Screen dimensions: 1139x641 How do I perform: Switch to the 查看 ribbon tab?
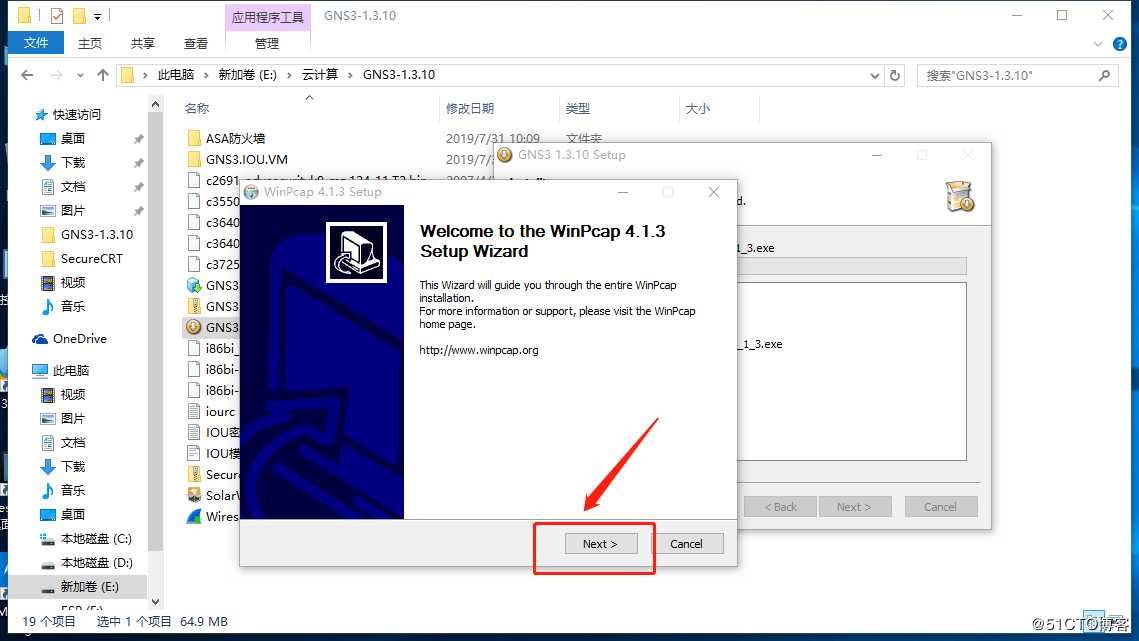tap(195, 44)
